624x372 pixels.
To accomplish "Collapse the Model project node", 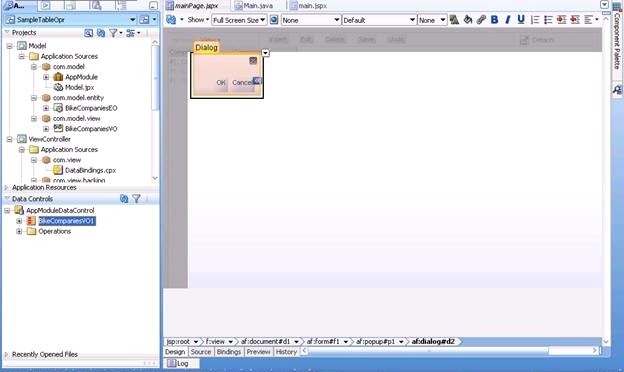I will coord(10,46).
